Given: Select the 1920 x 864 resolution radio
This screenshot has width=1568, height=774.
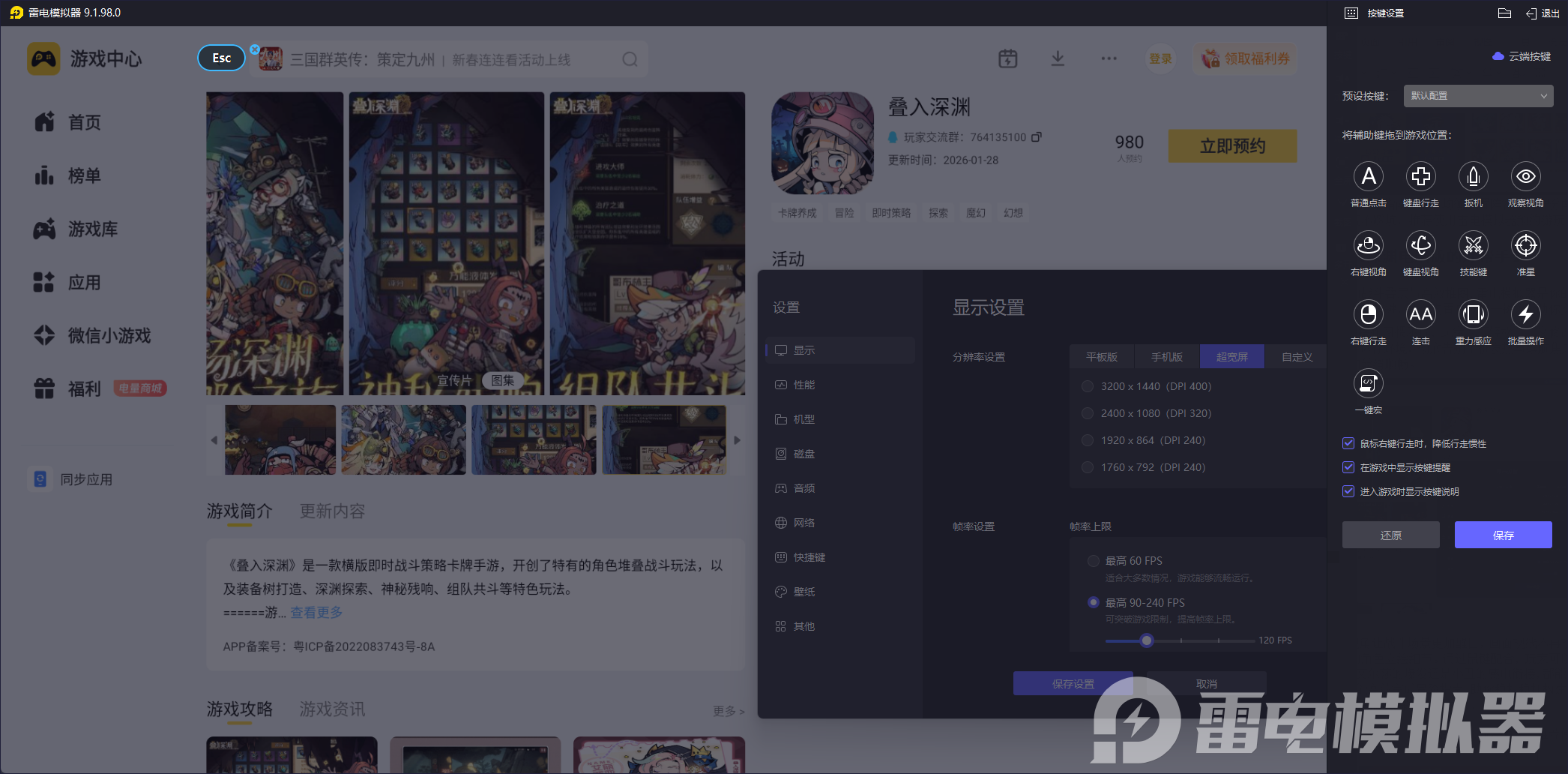Looking at the screenshot, I should 1087,440.
